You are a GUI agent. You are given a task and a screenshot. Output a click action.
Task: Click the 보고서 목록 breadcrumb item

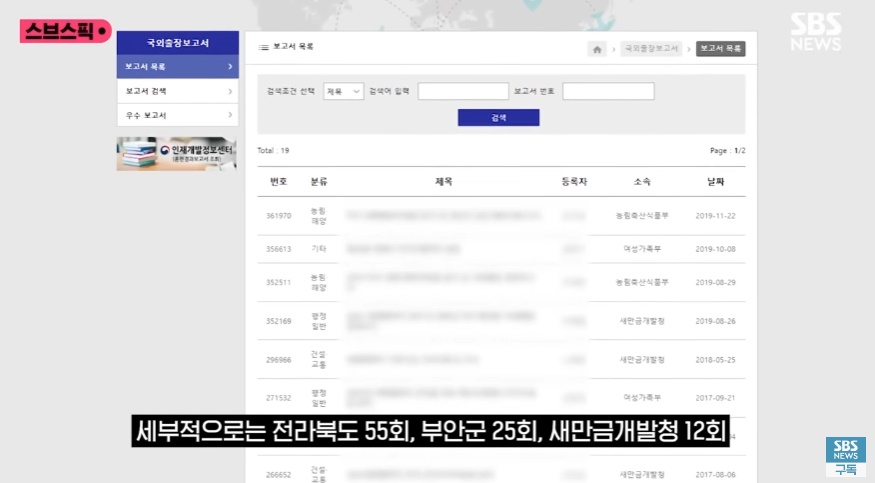[x=720, y=48]
